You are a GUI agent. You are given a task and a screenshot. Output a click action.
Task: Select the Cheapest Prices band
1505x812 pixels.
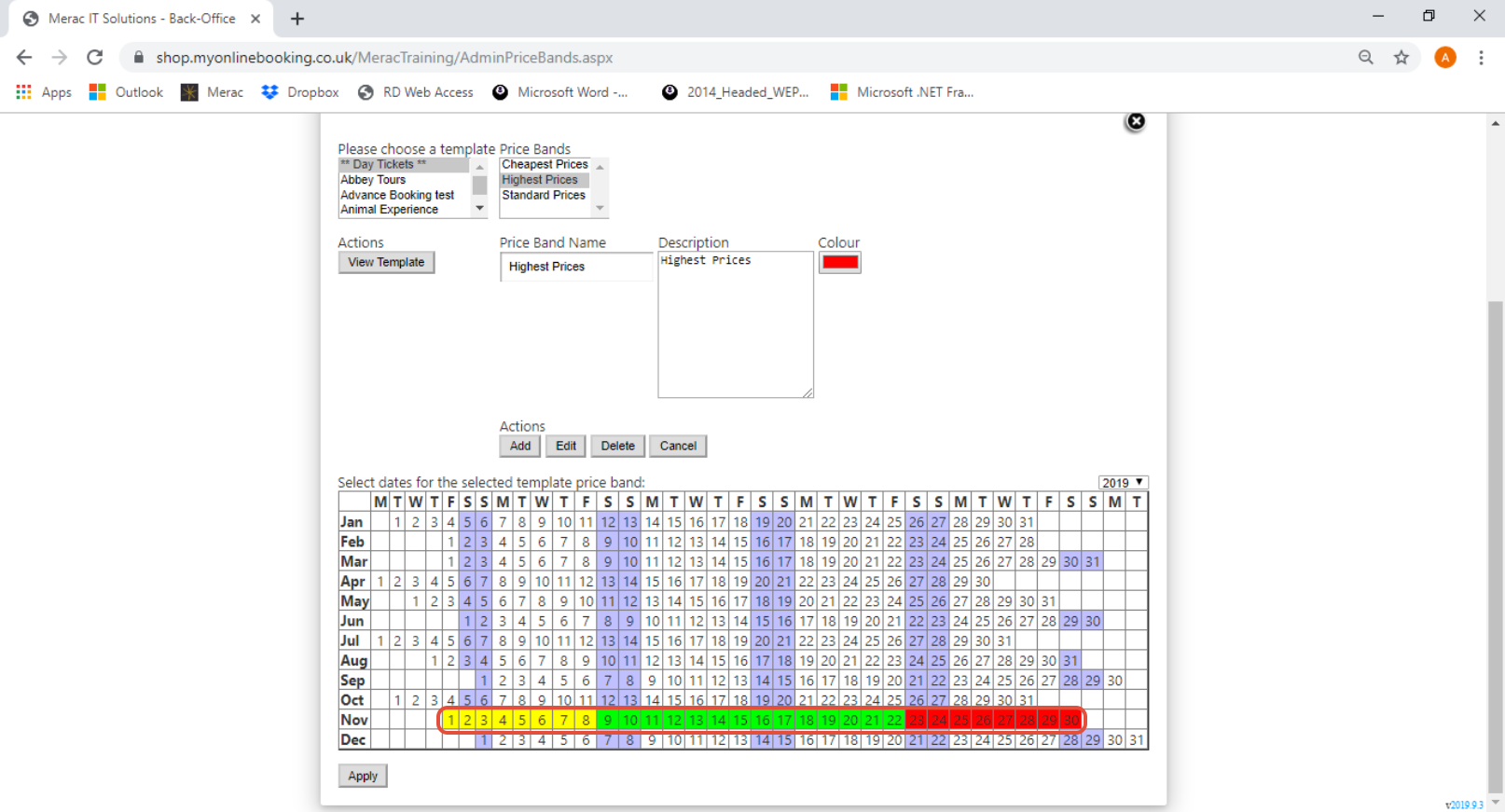pyautogui.click(x=545, y=165)
